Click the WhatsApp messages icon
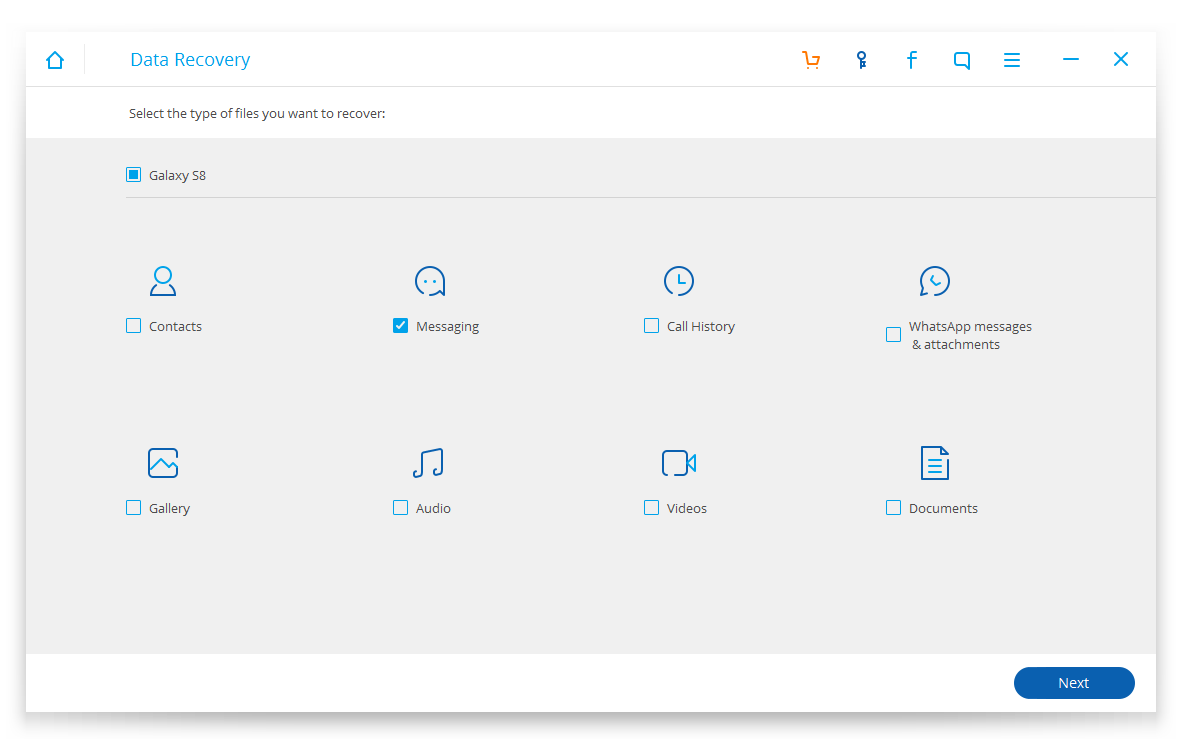 pyautogui.click(x=934, y=281)
